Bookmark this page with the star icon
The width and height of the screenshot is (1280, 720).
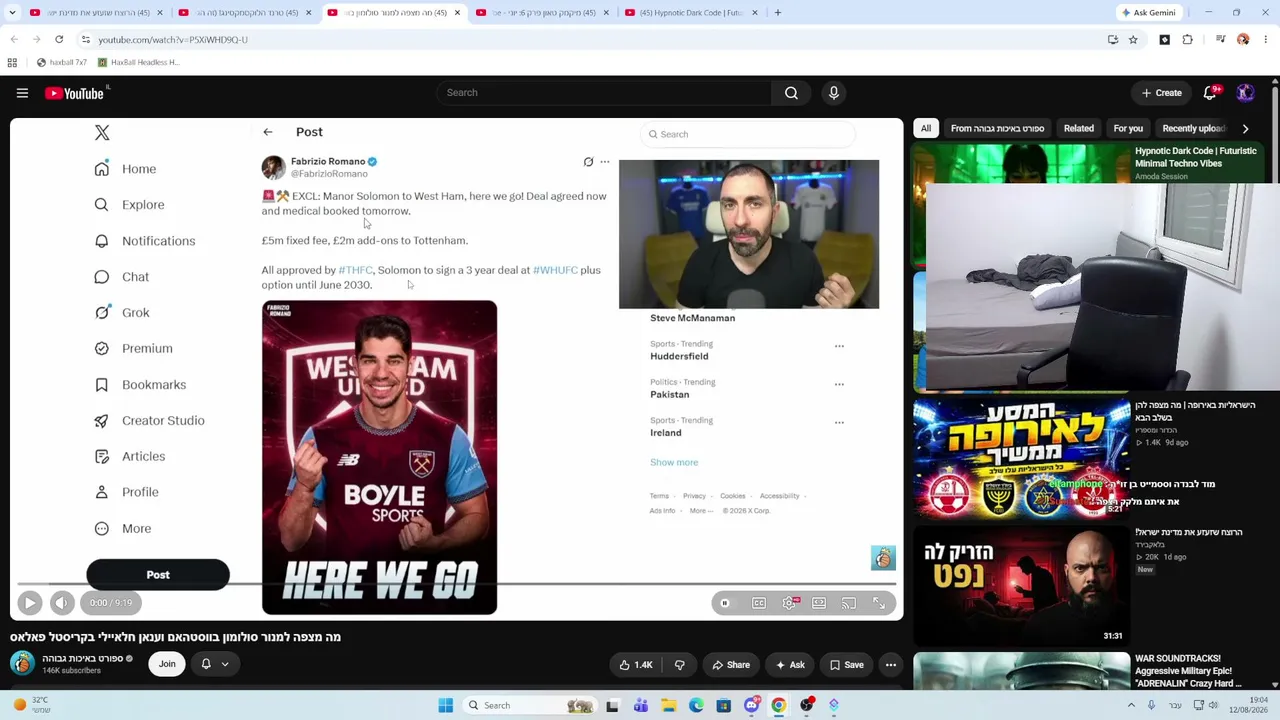tap(1133, 40)
